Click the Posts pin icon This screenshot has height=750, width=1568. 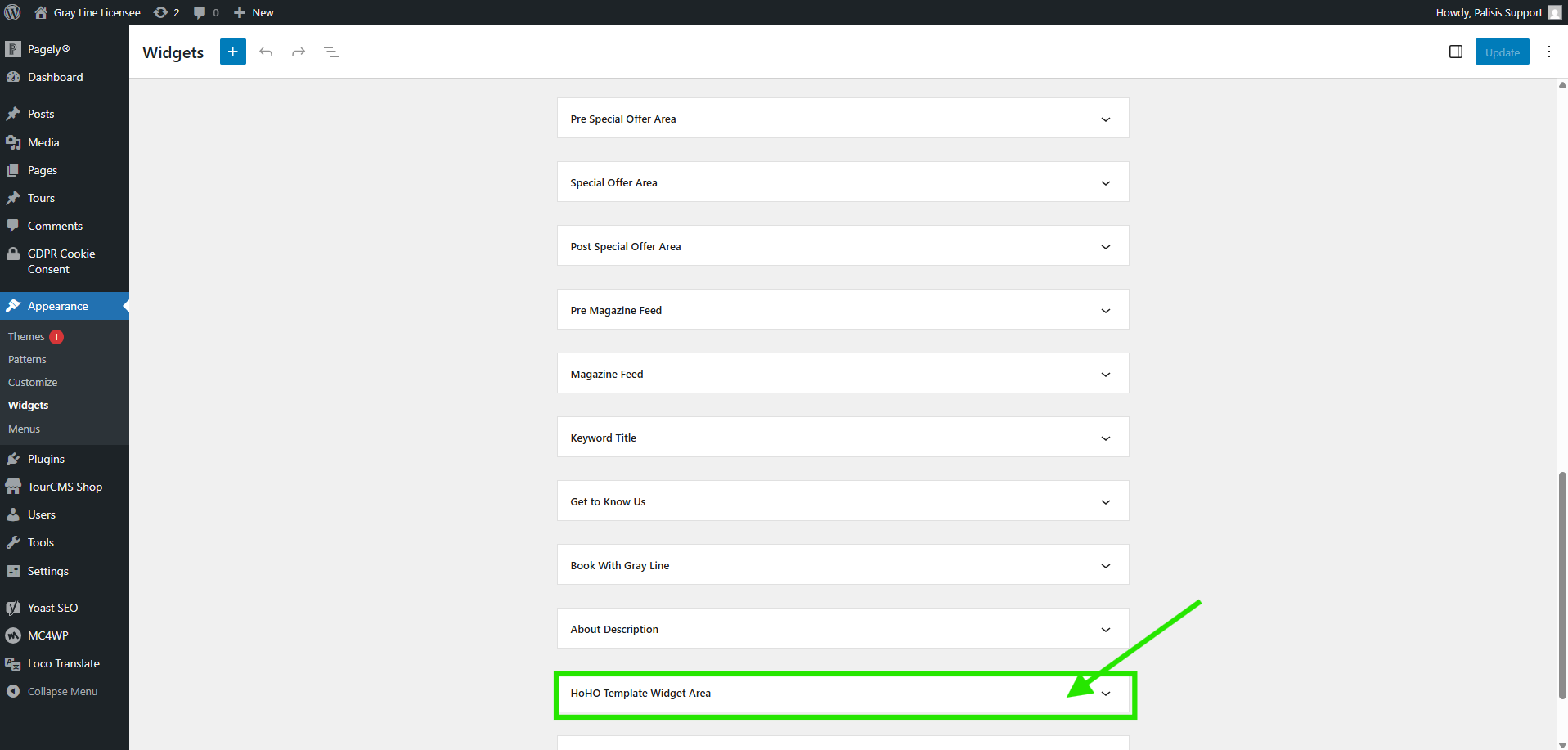click(x=13, y=114)
